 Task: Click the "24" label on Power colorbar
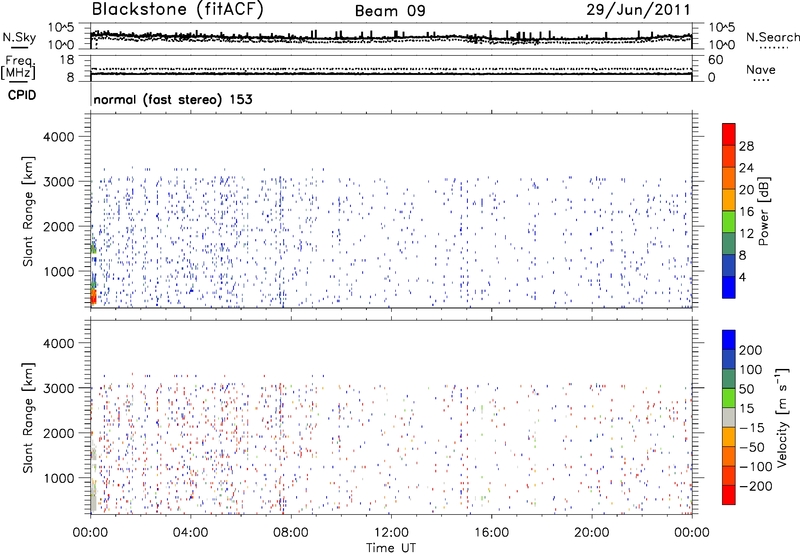tap(746, 168)
